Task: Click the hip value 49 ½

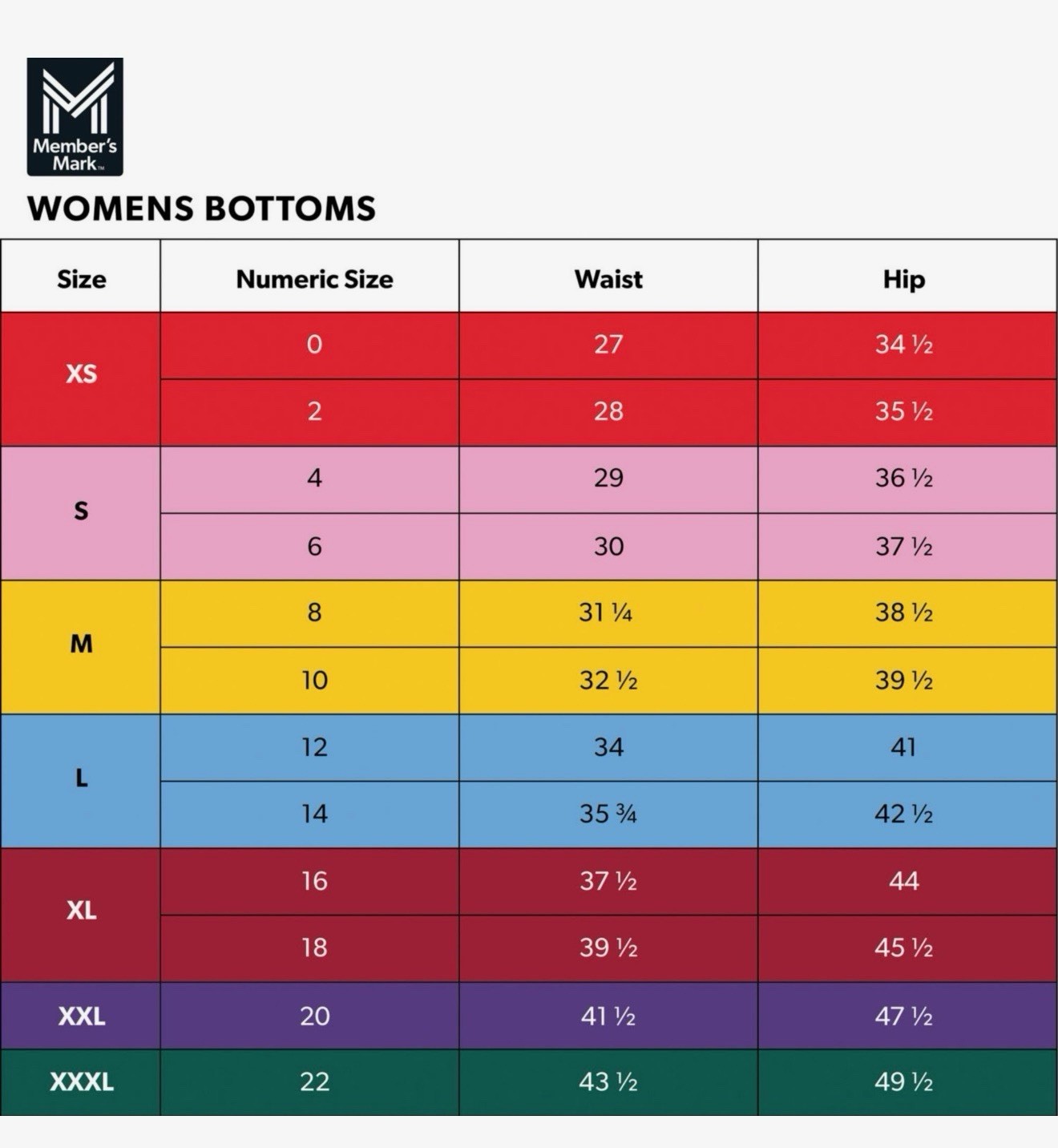Action: pyautogui.click(x=903, y=1081)
